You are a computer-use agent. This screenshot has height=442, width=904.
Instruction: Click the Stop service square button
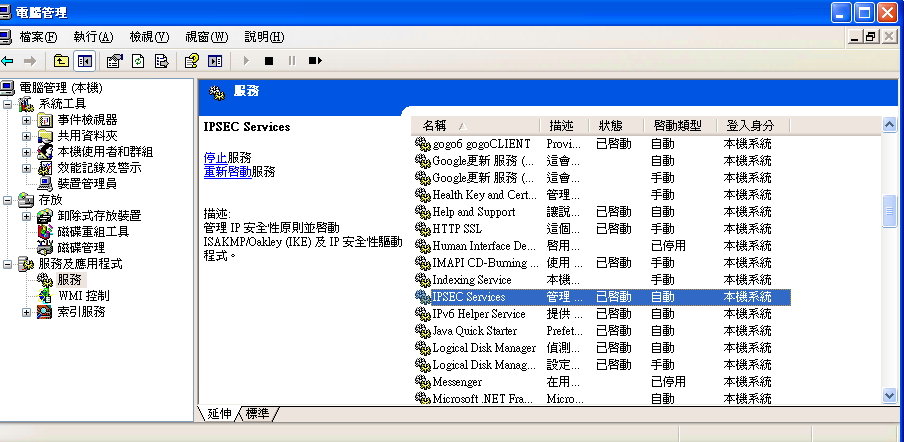269,61
